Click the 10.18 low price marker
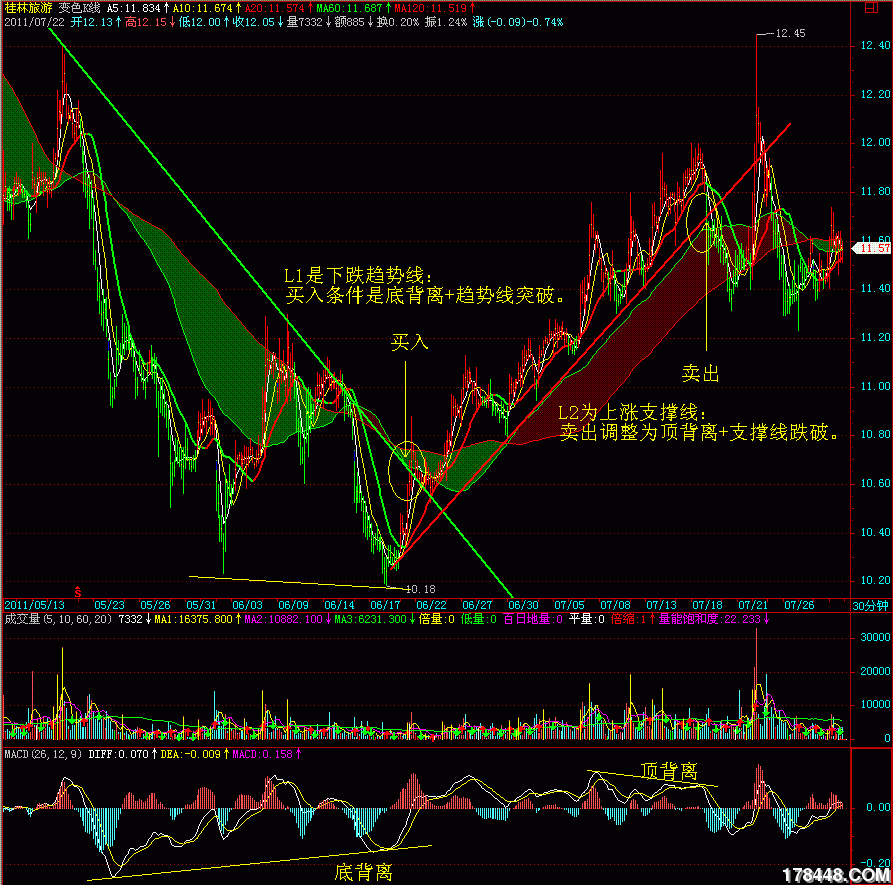The height and width of the screenshot is (885, 893). click(423, 589)
